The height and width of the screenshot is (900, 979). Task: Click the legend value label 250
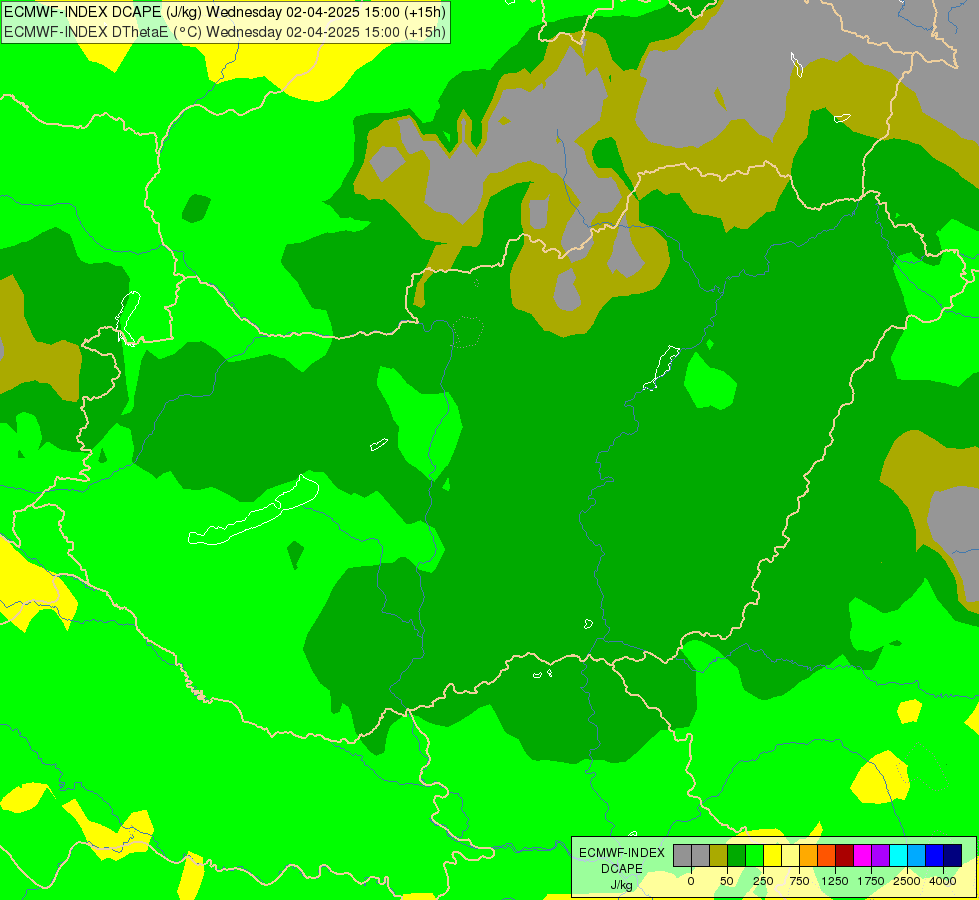pyautogui.click(x=763, y=881)
